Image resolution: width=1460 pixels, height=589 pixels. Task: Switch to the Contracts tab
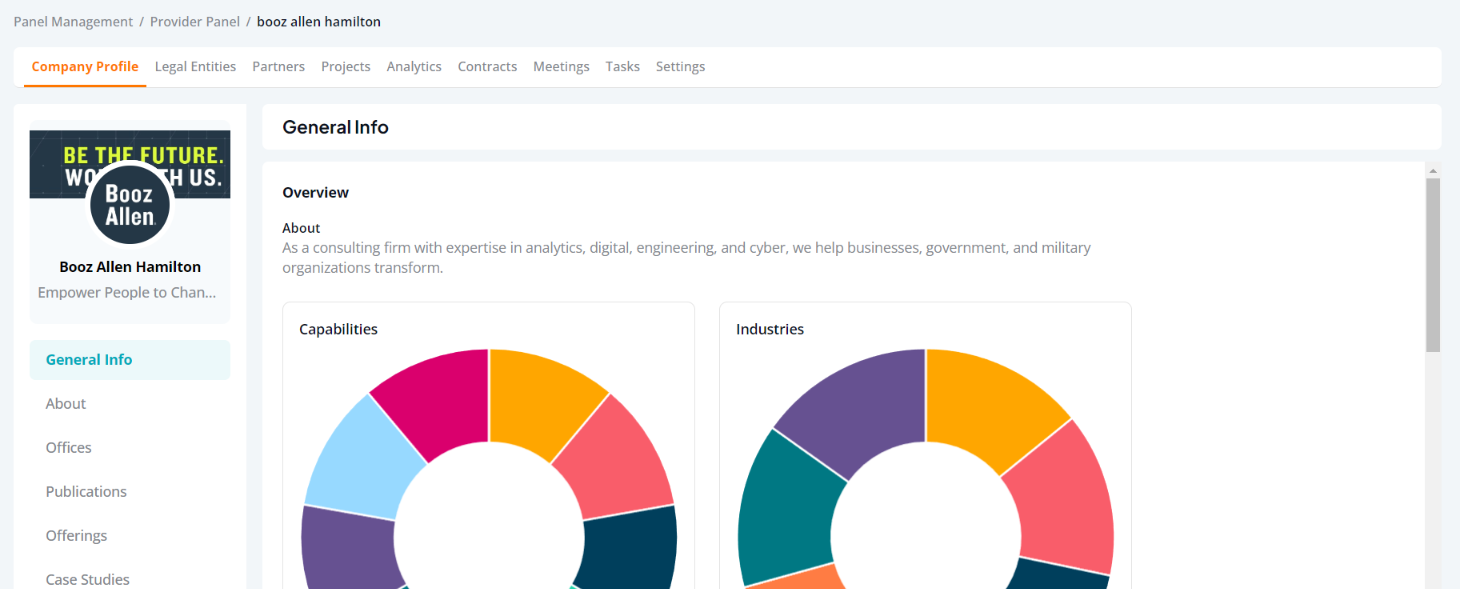pyautogui.click(x=487, y=67)
